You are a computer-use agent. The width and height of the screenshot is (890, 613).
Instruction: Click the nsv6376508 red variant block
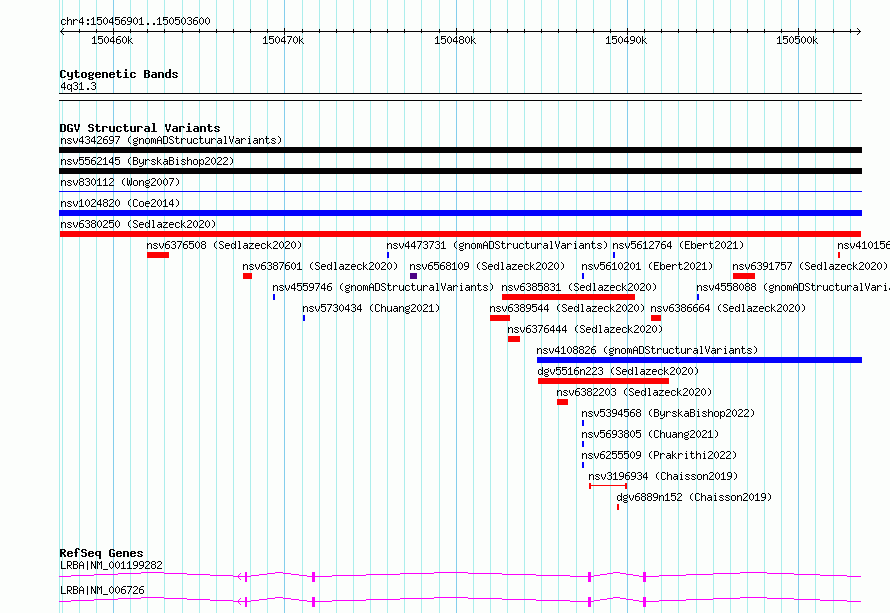158,255
